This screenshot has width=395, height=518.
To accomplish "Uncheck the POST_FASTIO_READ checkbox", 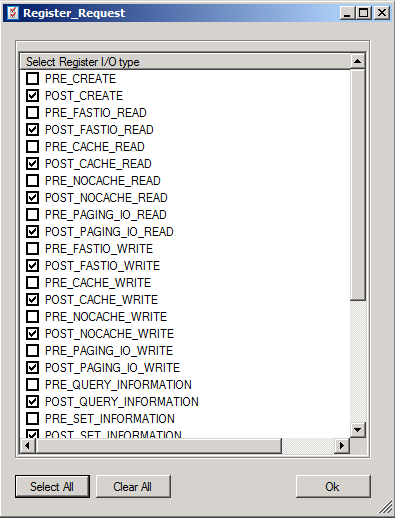I will pos(32,130).
